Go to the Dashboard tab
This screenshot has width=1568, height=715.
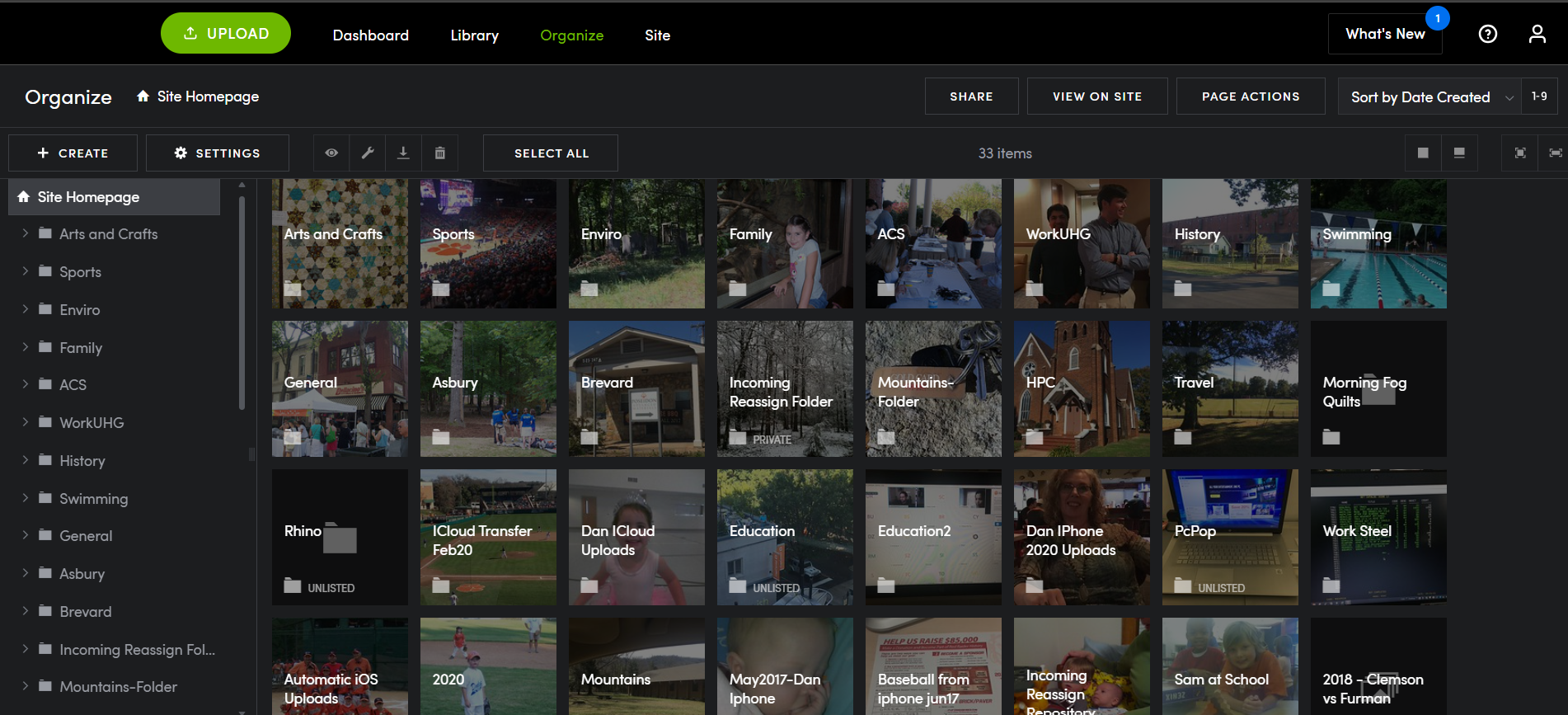coord(371,35)
